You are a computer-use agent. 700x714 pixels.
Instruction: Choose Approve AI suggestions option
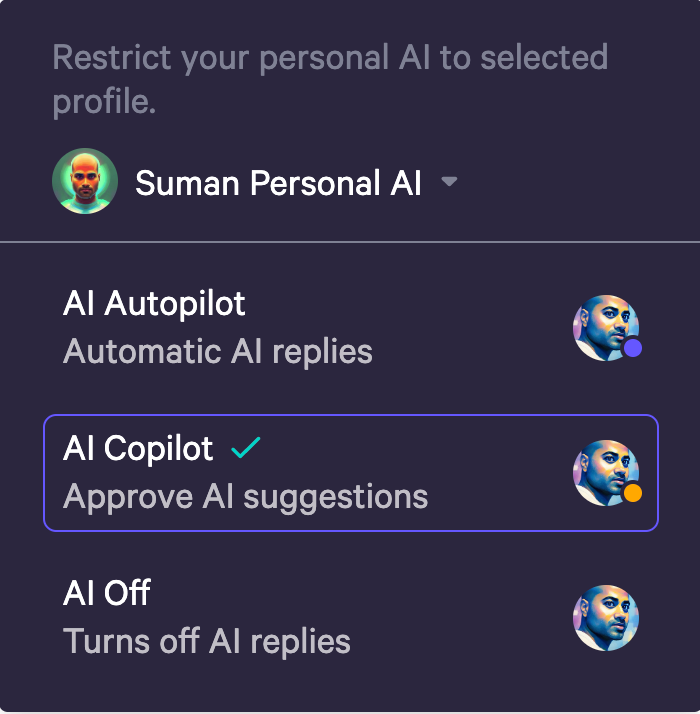(245, 497)
